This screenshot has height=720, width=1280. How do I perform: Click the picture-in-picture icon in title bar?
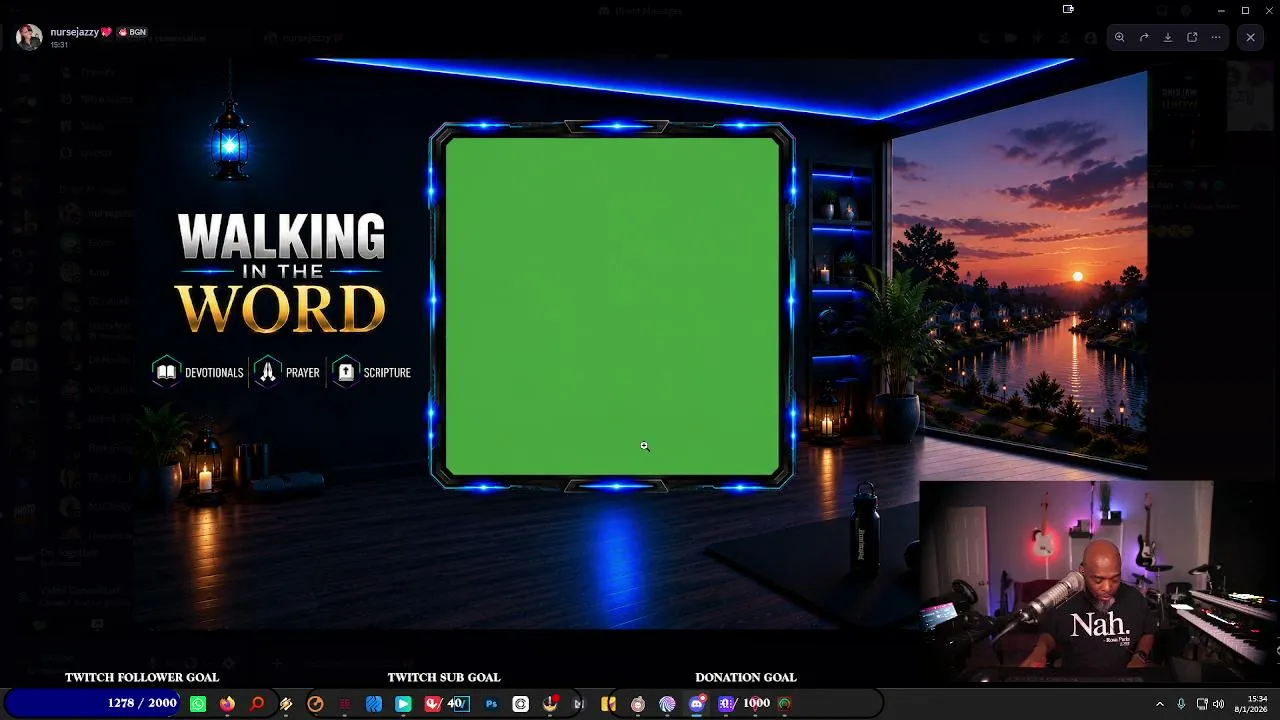[x=1068, y=9]
